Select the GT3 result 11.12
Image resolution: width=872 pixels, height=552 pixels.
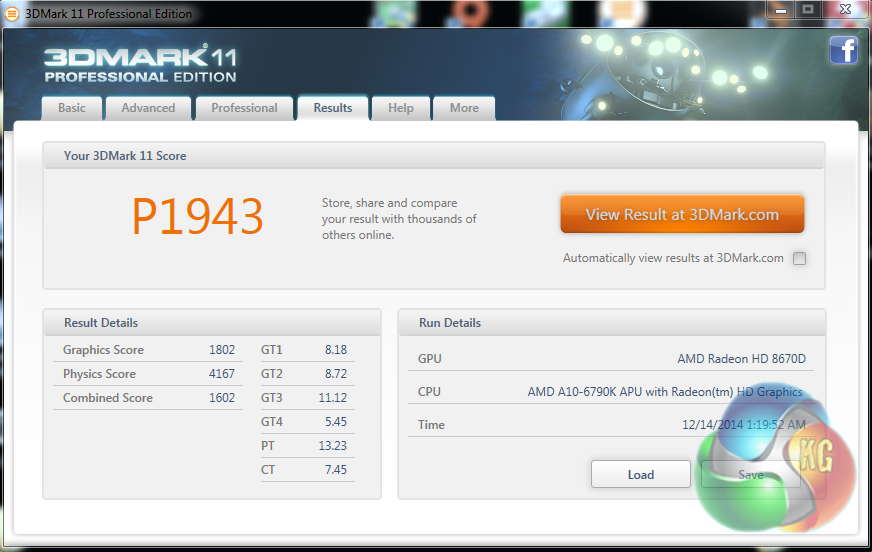(333, 397)
